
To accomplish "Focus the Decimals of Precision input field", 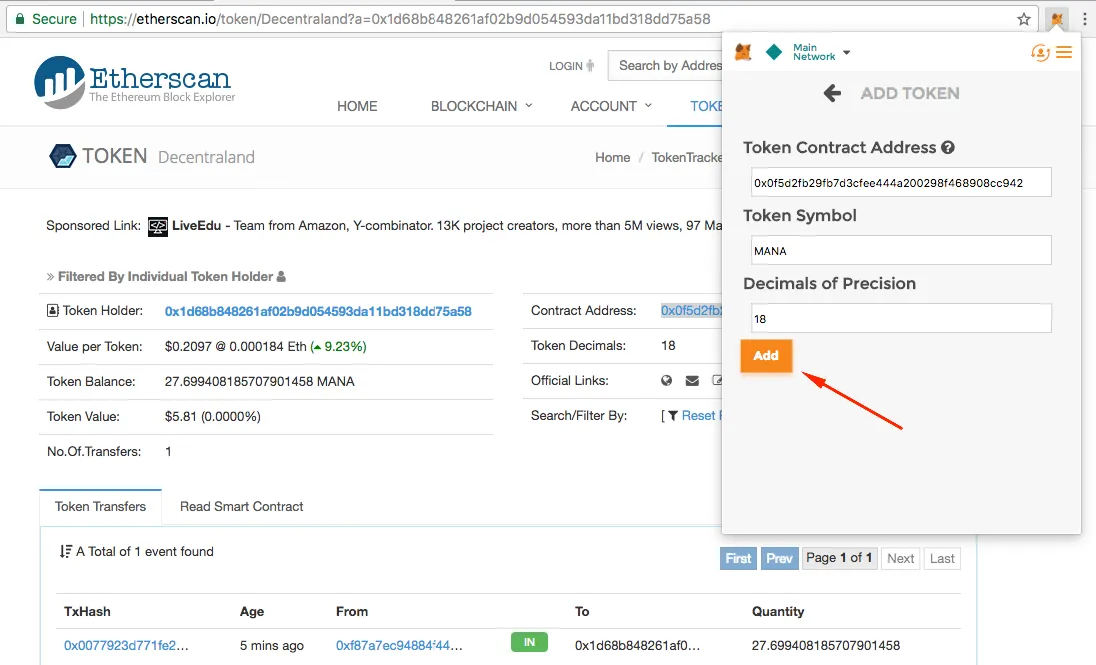I will (901, 318).
